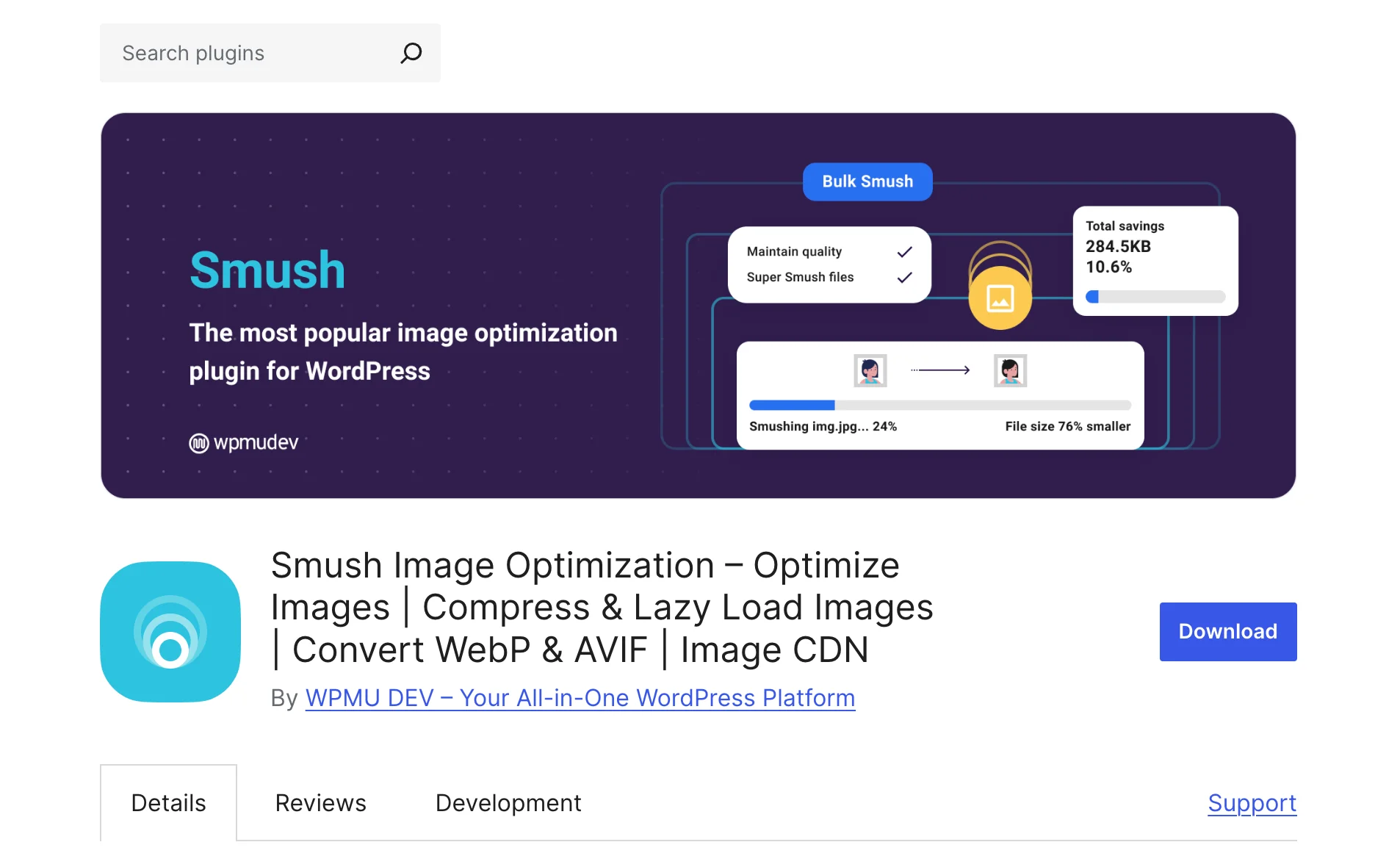Click the left avatar image in the smushing panel
Screen dimensions: 1400x867
coord(870,370)
